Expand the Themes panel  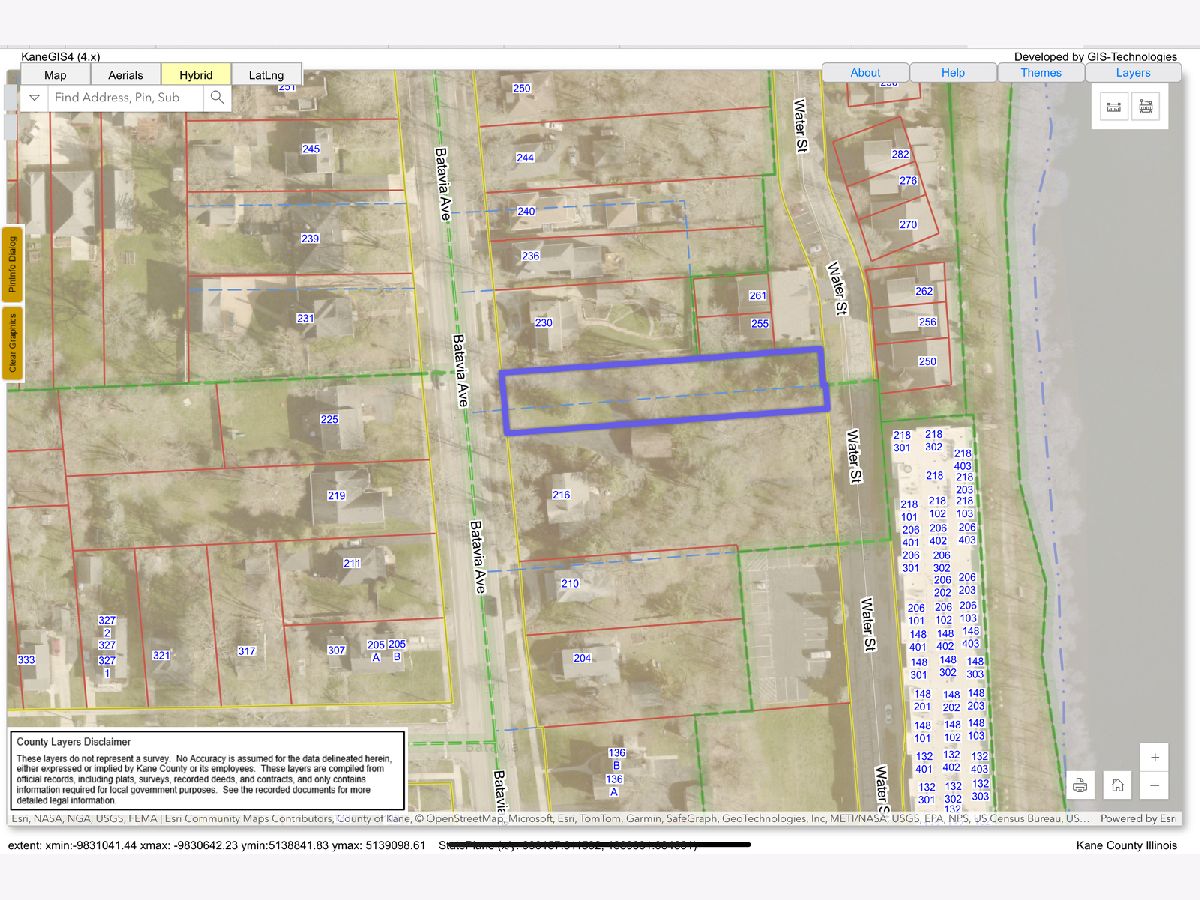coord(1041,73)
